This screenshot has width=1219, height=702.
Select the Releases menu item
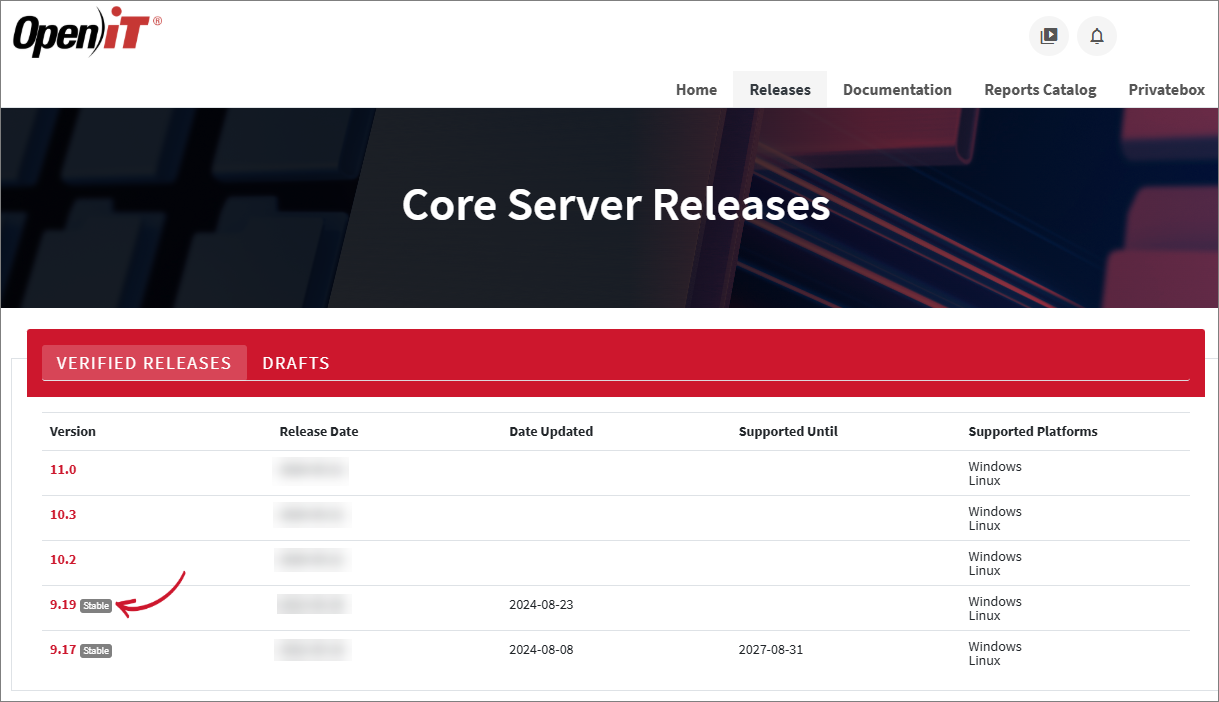(780, 89)
